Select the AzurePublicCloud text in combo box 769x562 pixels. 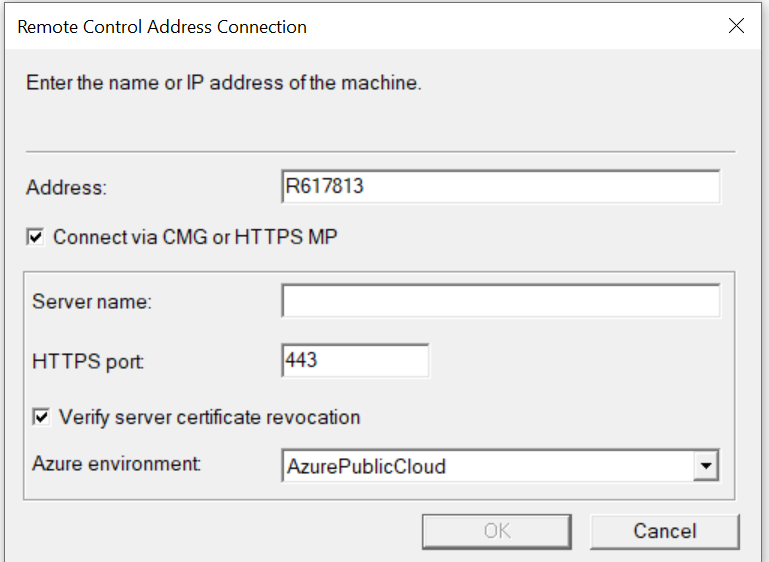point(366,466)
